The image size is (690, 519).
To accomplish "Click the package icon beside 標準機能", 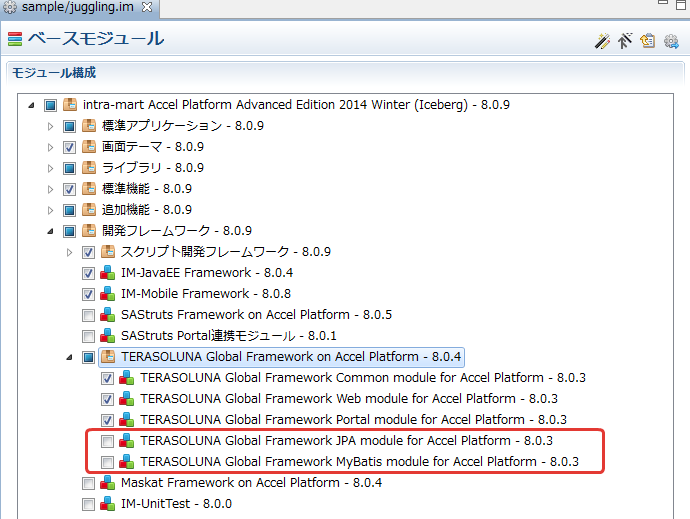I will click(89, 189).
